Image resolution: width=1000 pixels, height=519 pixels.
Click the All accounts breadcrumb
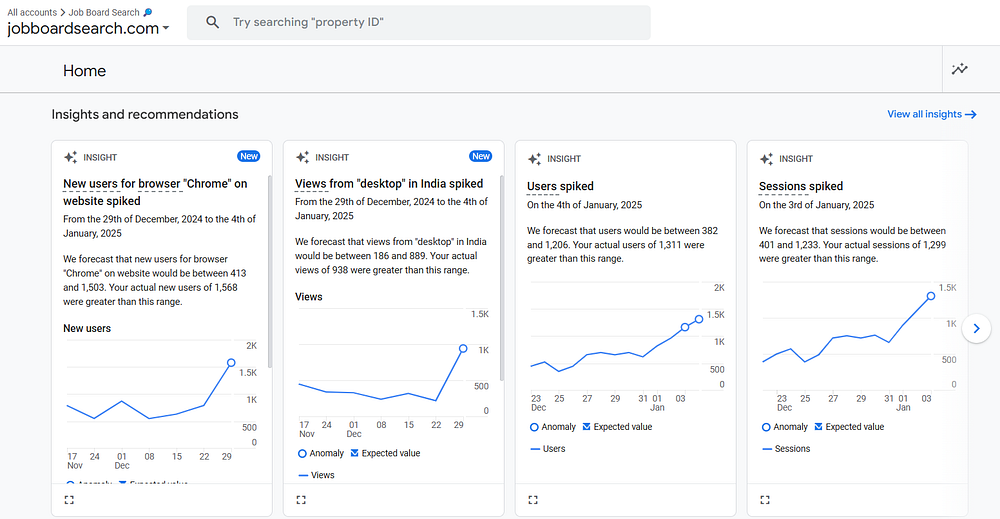[x=32, y=12]
